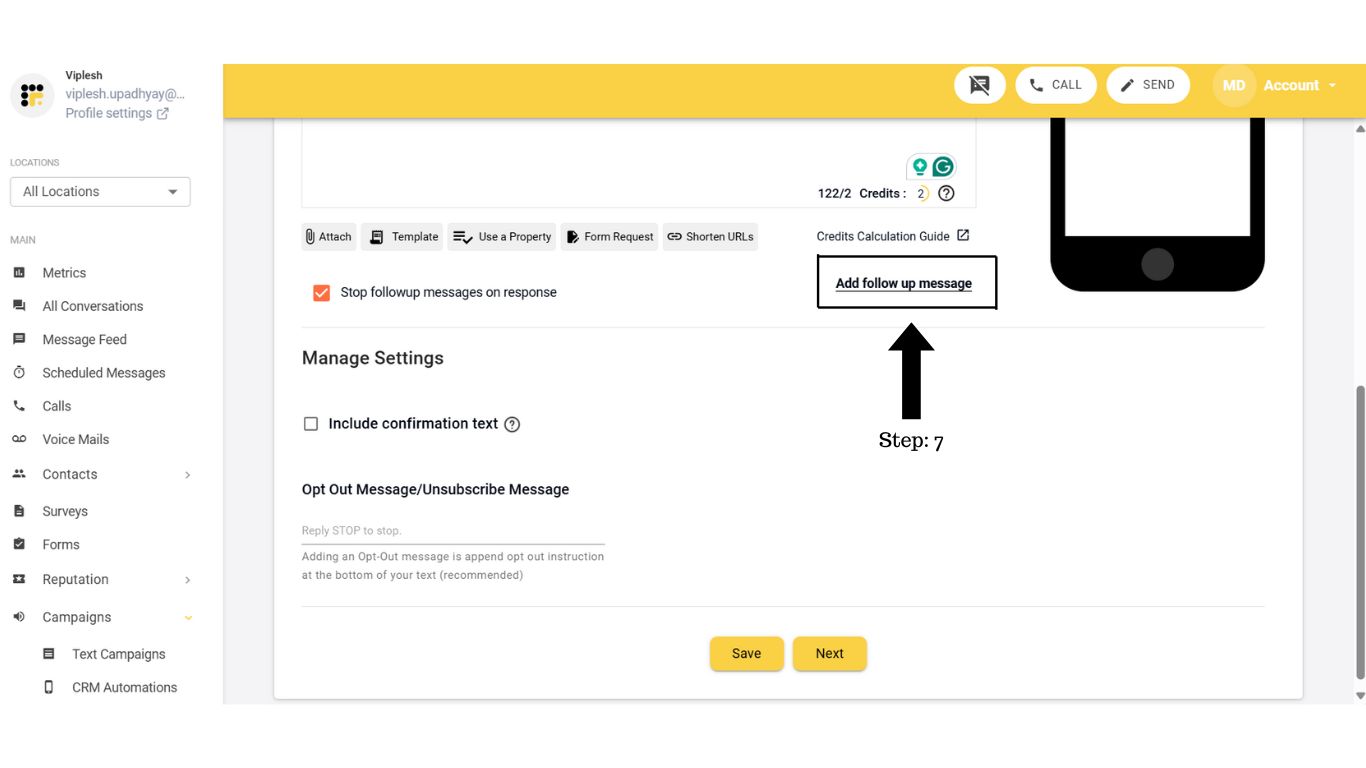Click the Attach paperclip icon
This screenshot has height=768, width=1366.
tap(310, 236)
